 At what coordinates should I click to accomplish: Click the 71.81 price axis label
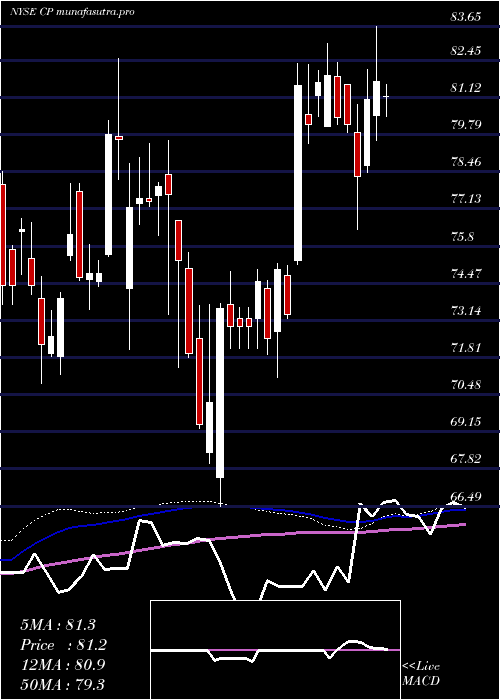(466, 347)
